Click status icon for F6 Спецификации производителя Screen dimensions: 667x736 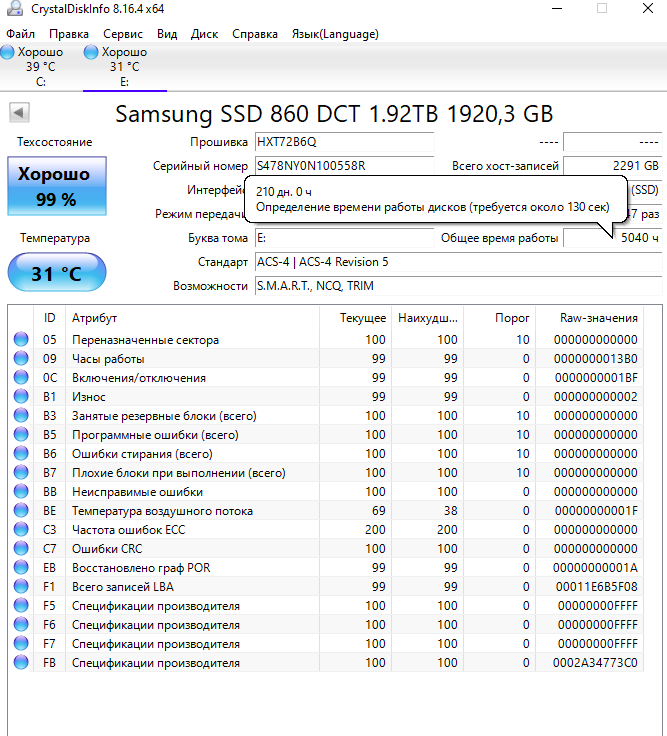tap(21, 624)
